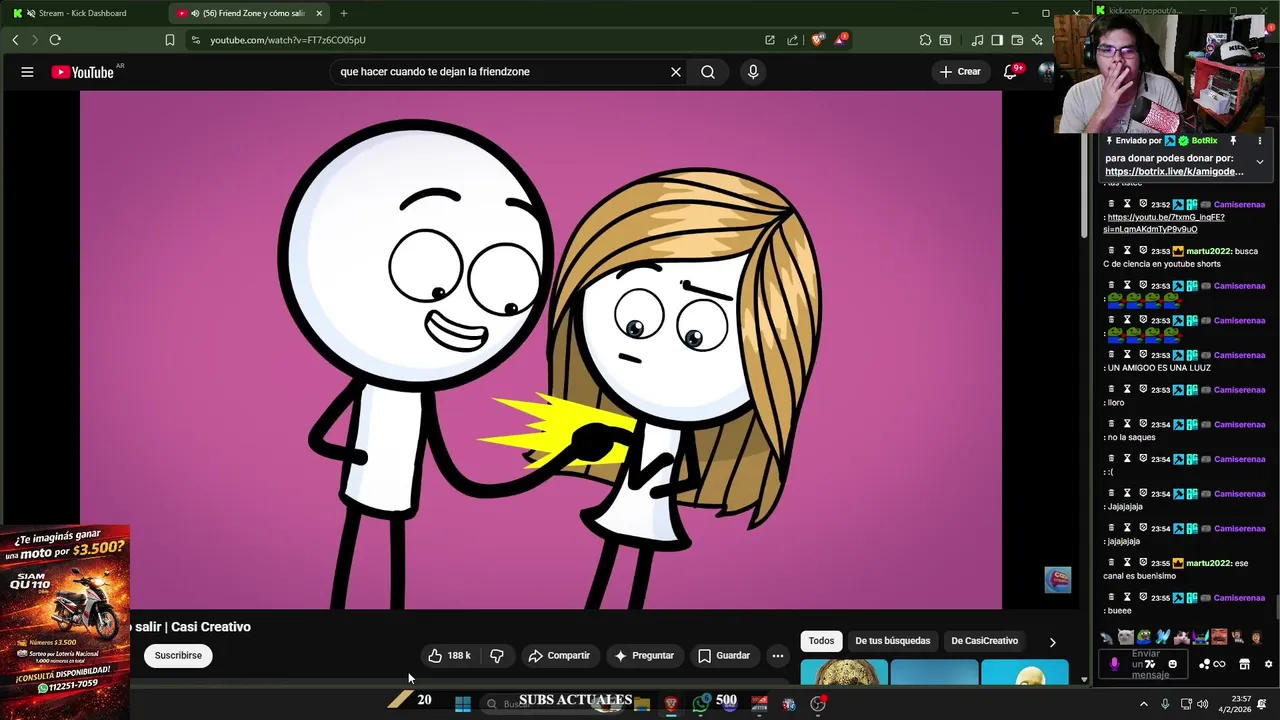Image resolution: width=1280 pixels, height=720 pixels.
Task: Go to the YouTube home logo
Action: tap(82, 72)
